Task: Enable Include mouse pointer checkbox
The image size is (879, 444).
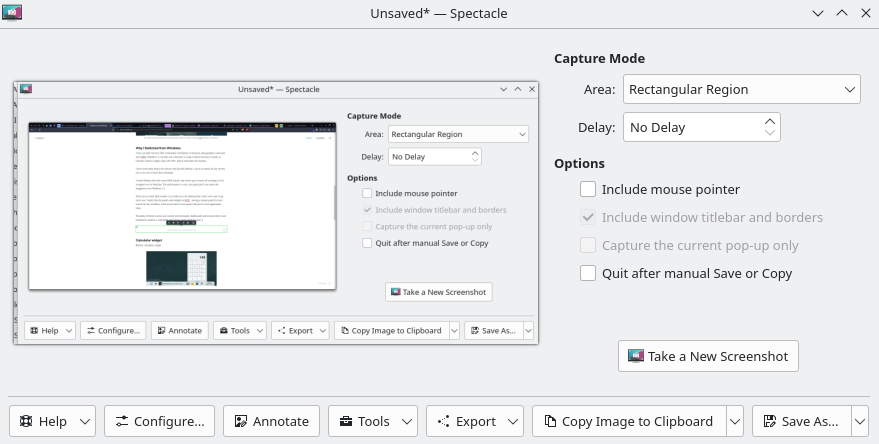Action: (x=588, y=189)
